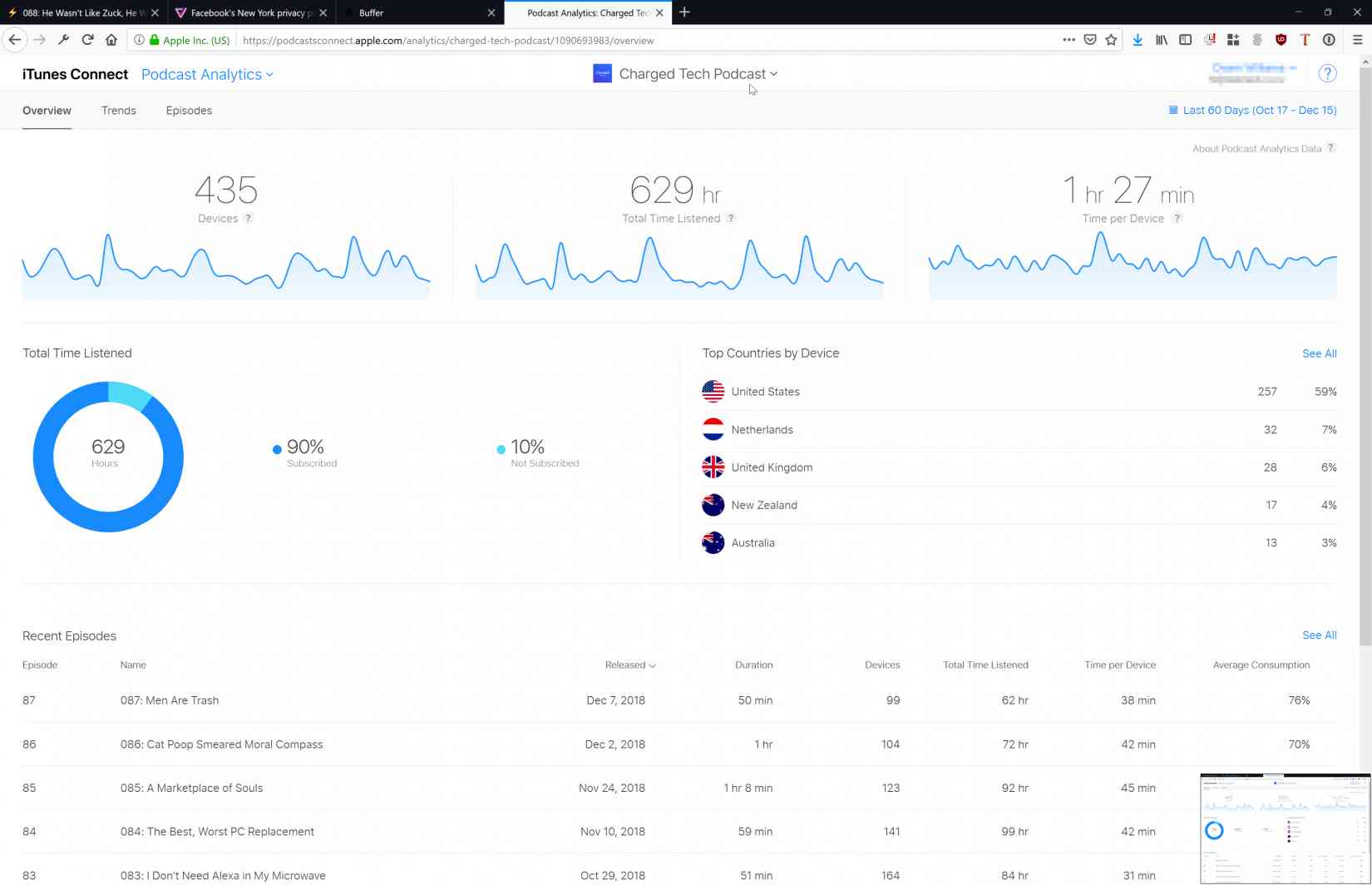This screenshot has height=885, width=1372.
Task: Bookmark this page with the star icon
Action: click(x=1111, y=40)
